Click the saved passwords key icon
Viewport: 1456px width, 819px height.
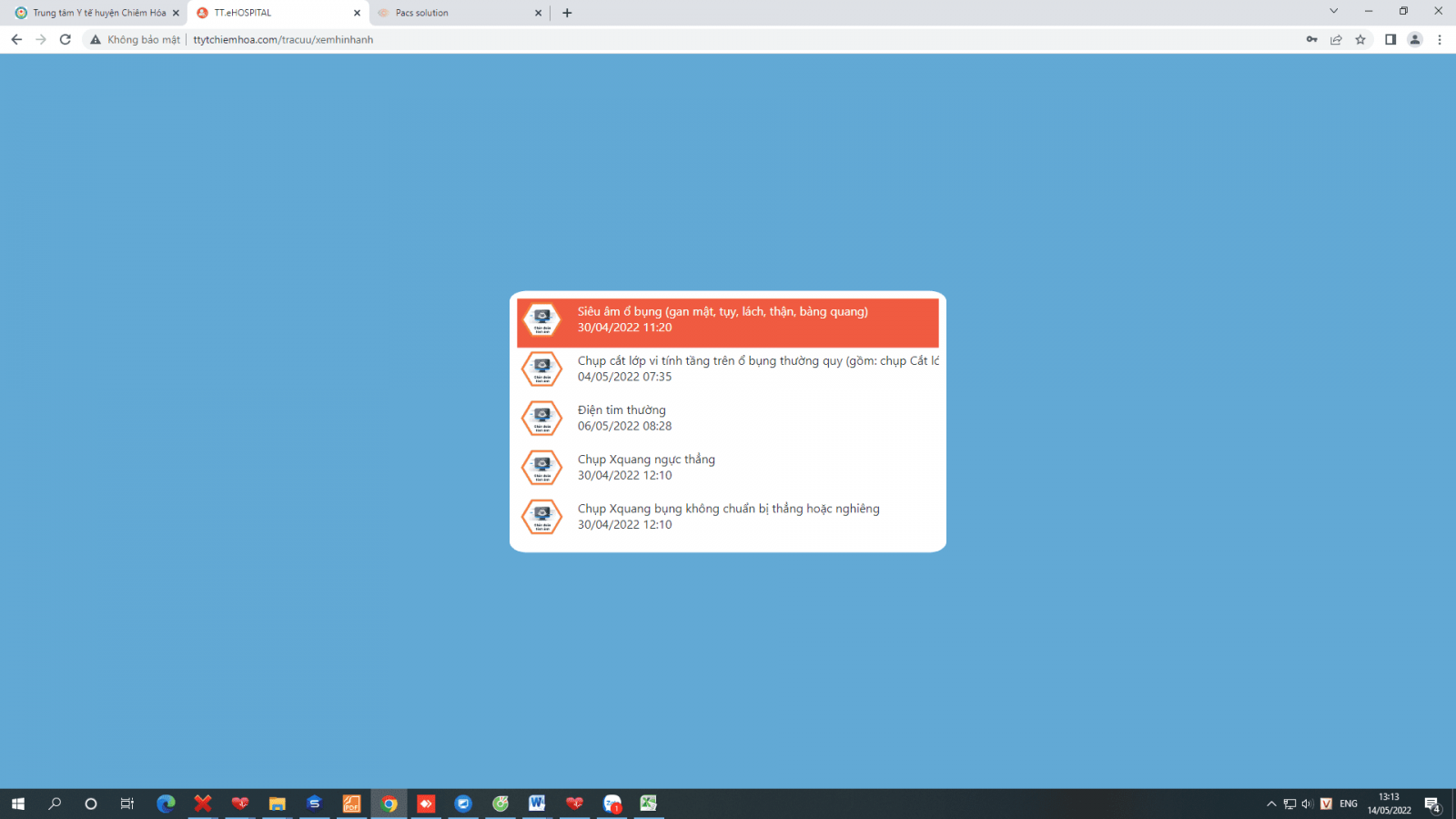click(1311, 40)
